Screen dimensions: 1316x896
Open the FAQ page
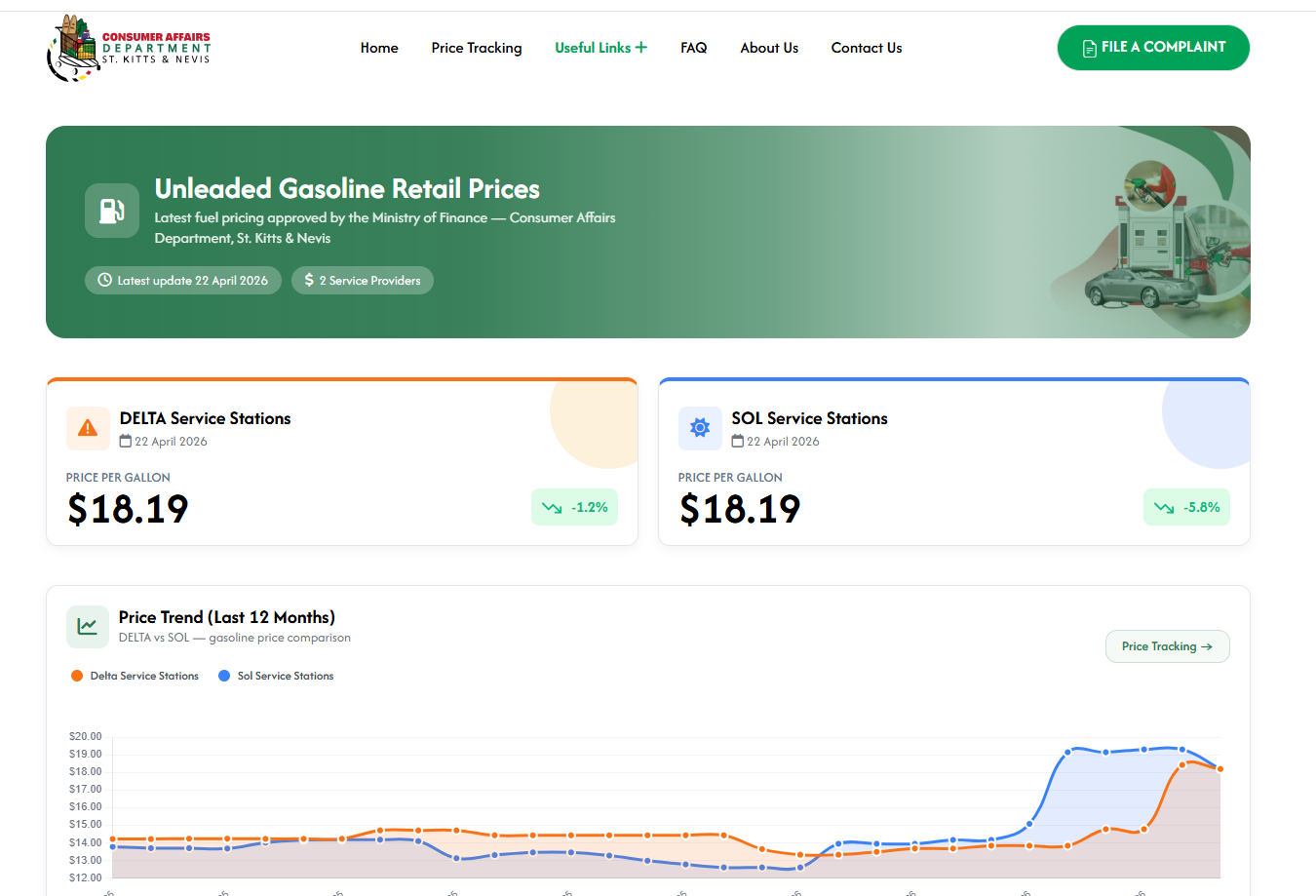[694, 48]
